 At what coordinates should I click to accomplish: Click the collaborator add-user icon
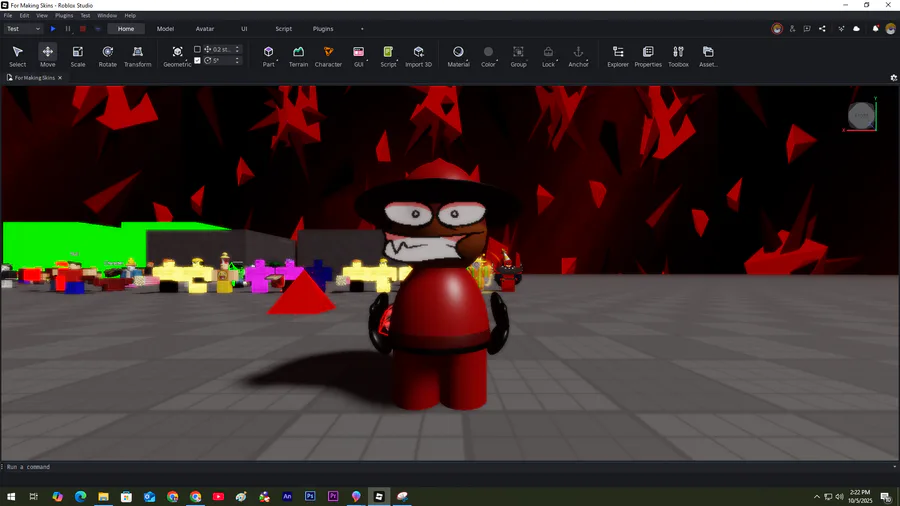792,29
